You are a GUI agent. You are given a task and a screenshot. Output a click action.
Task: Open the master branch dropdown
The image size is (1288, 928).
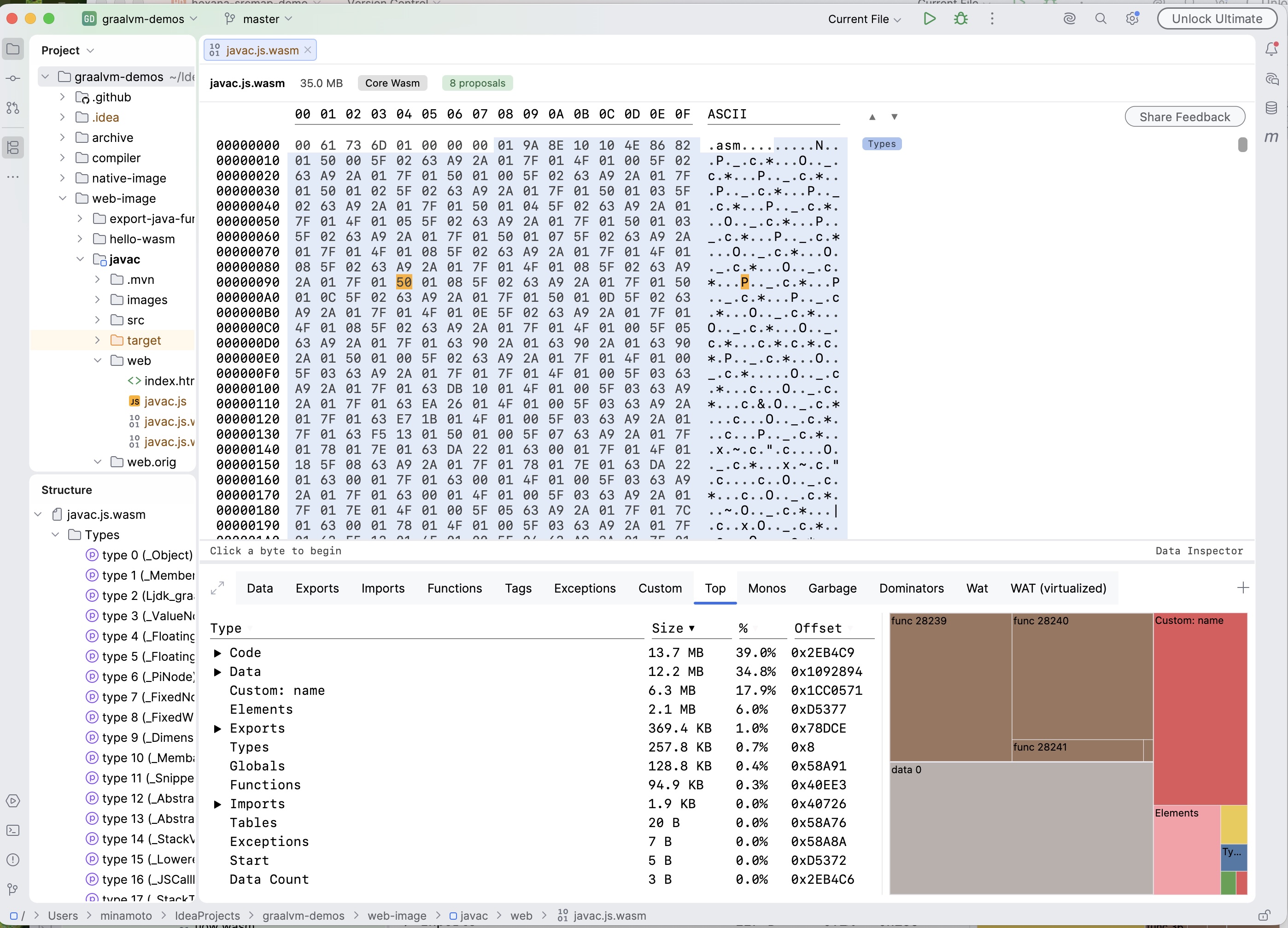[258, 19]
